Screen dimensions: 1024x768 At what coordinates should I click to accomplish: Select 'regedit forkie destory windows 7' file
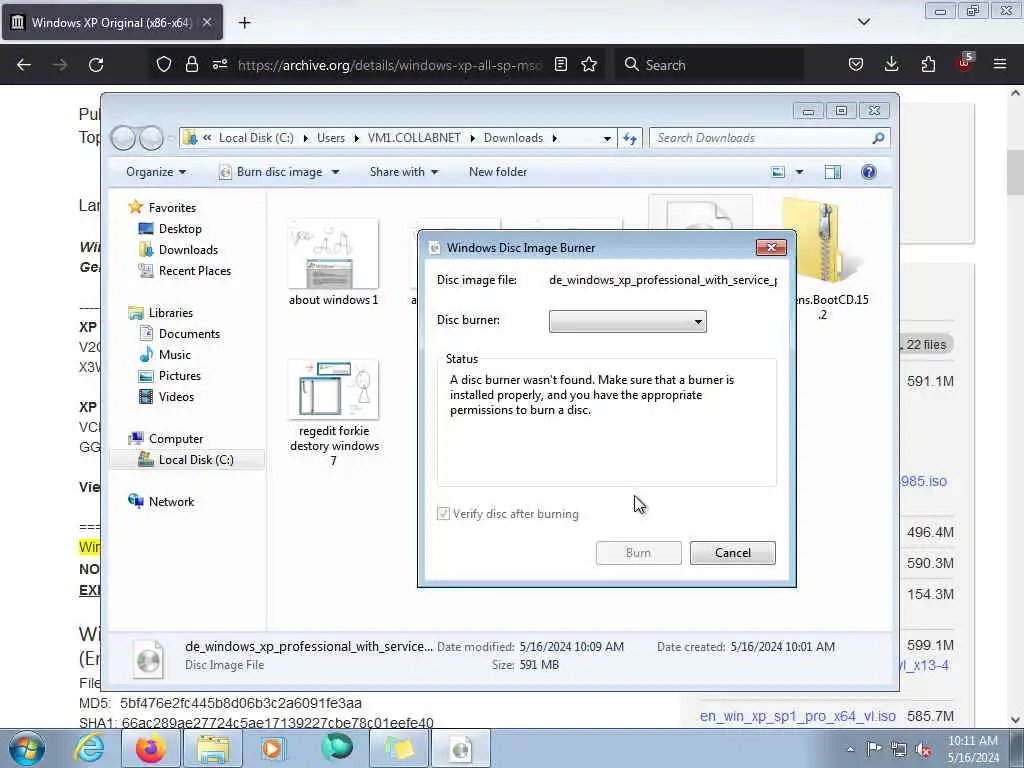pyautogui.click(x=334, y=413)
